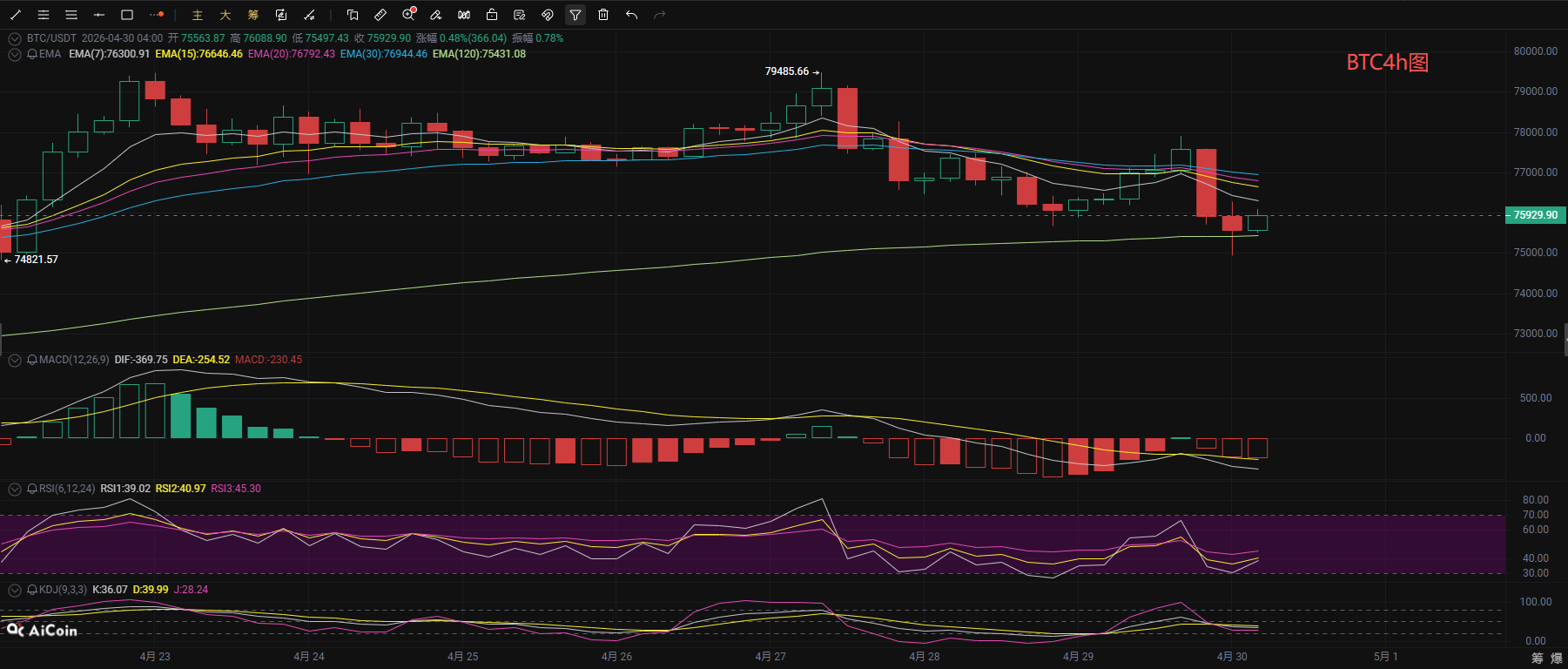Collapse the BTC/USDT main chart legend
The width and height of the screenshot is (1568, 669).
(15, 38)
